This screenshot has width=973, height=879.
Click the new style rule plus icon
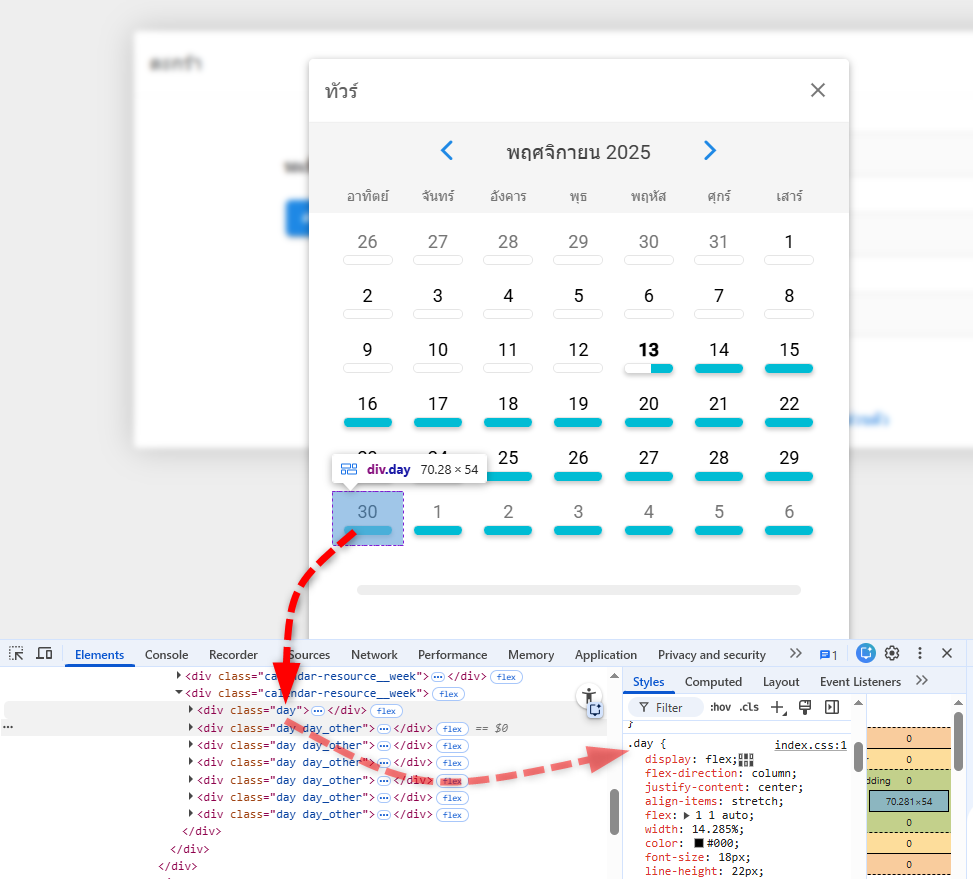coord(778,707)
